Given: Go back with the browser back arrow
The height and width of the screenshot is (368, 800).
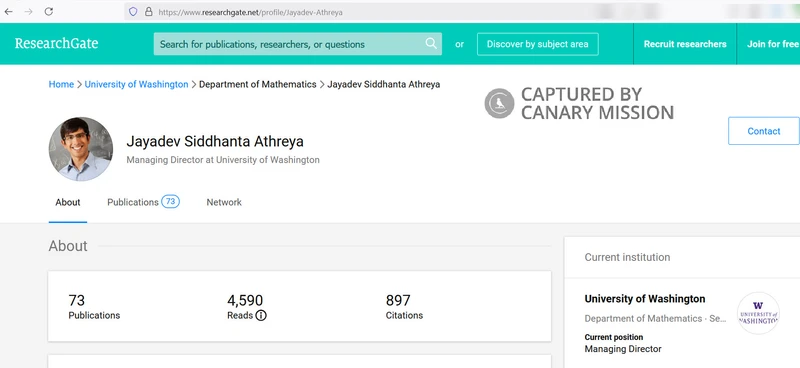Looking at the screenshot, I should (9, 11).
